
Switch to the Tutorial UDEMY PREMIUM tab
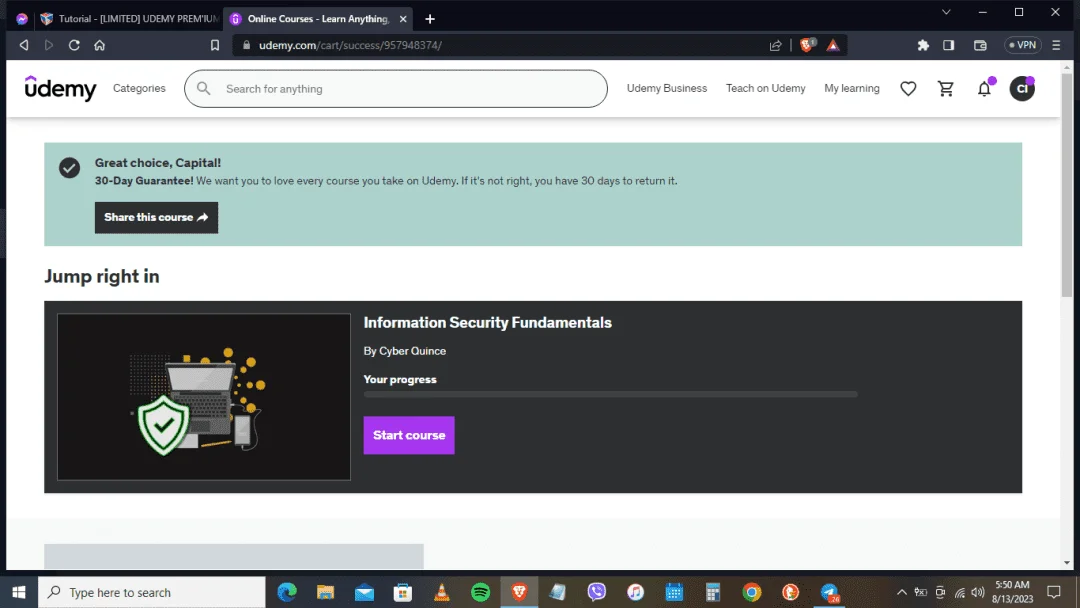tap(129, 19)
